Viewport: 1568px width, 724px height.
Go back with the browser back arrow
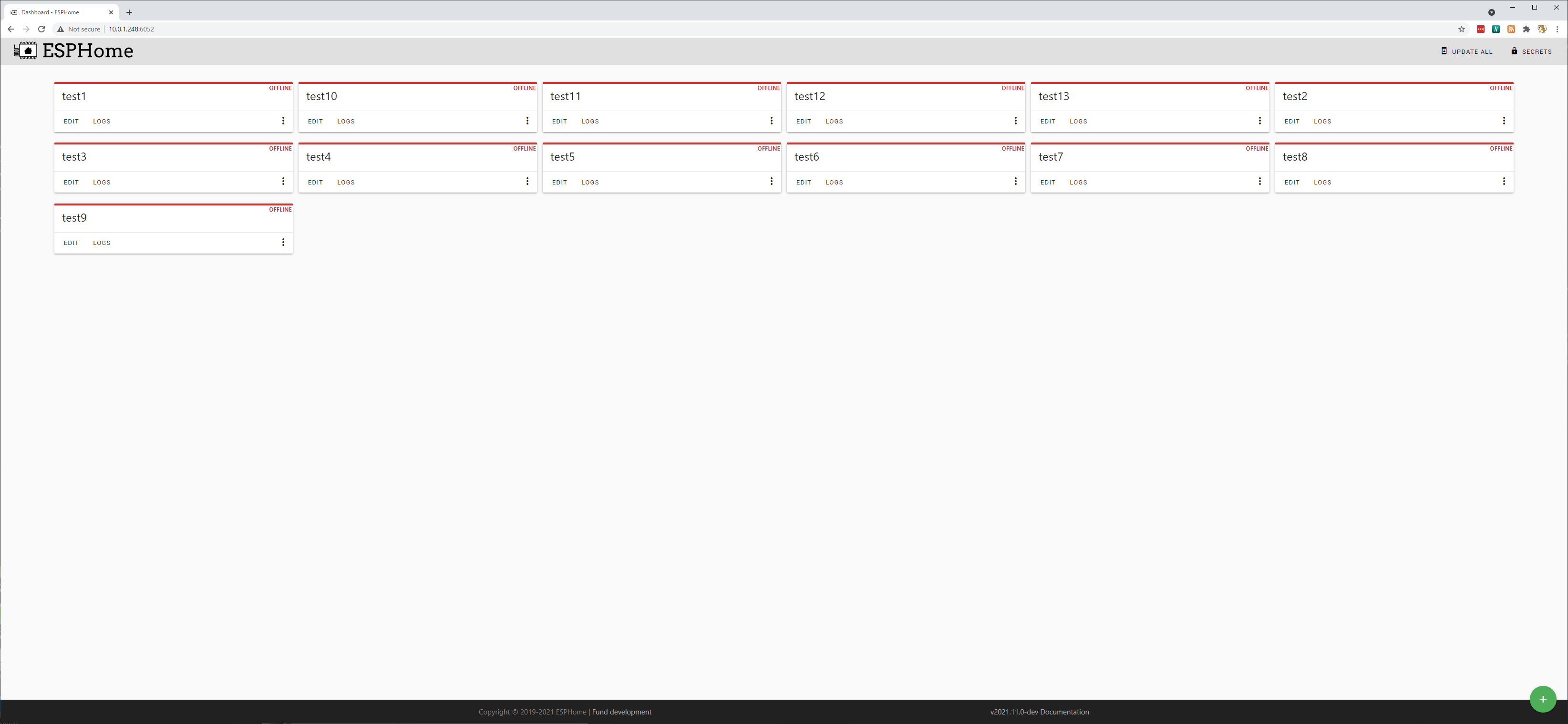(x=11, y=29)
